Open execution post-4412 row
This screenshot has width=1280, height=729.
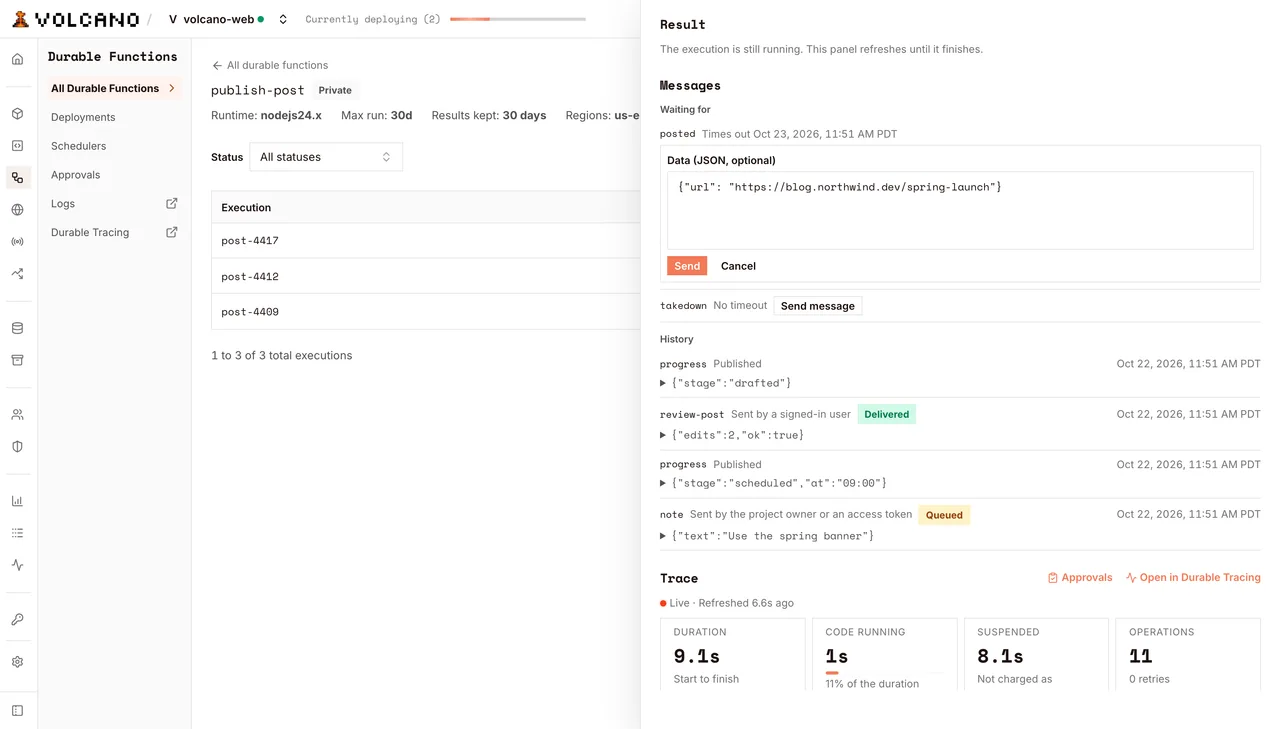click(x=425, y=276)
